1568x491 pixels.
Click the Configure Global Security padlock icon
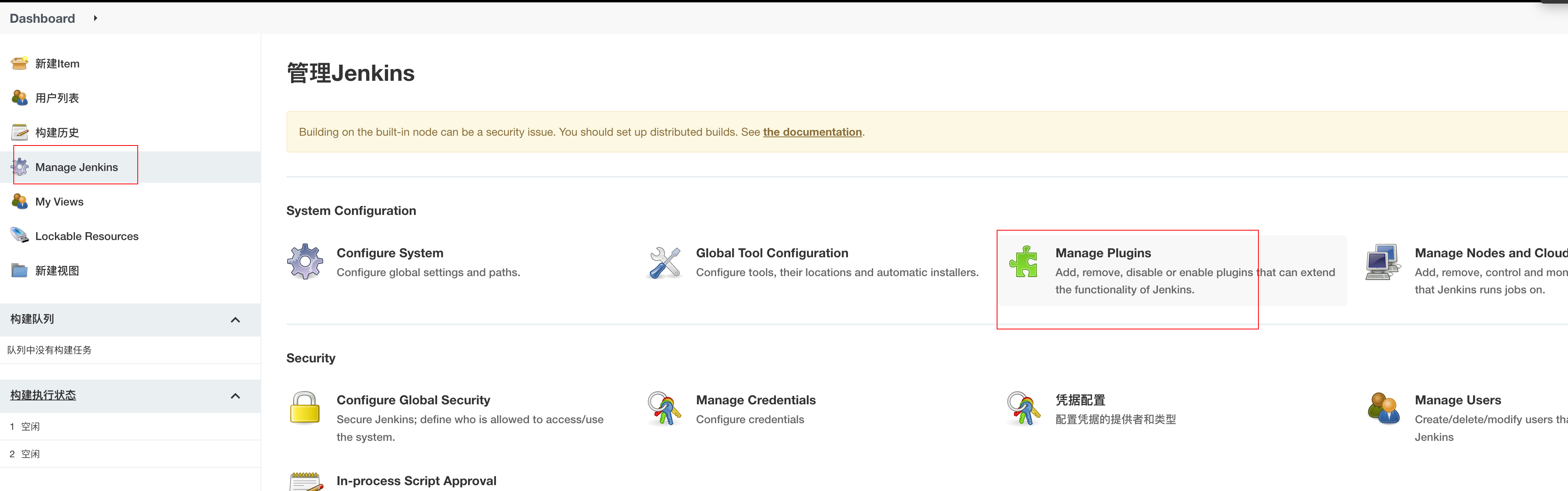point(306,409)
